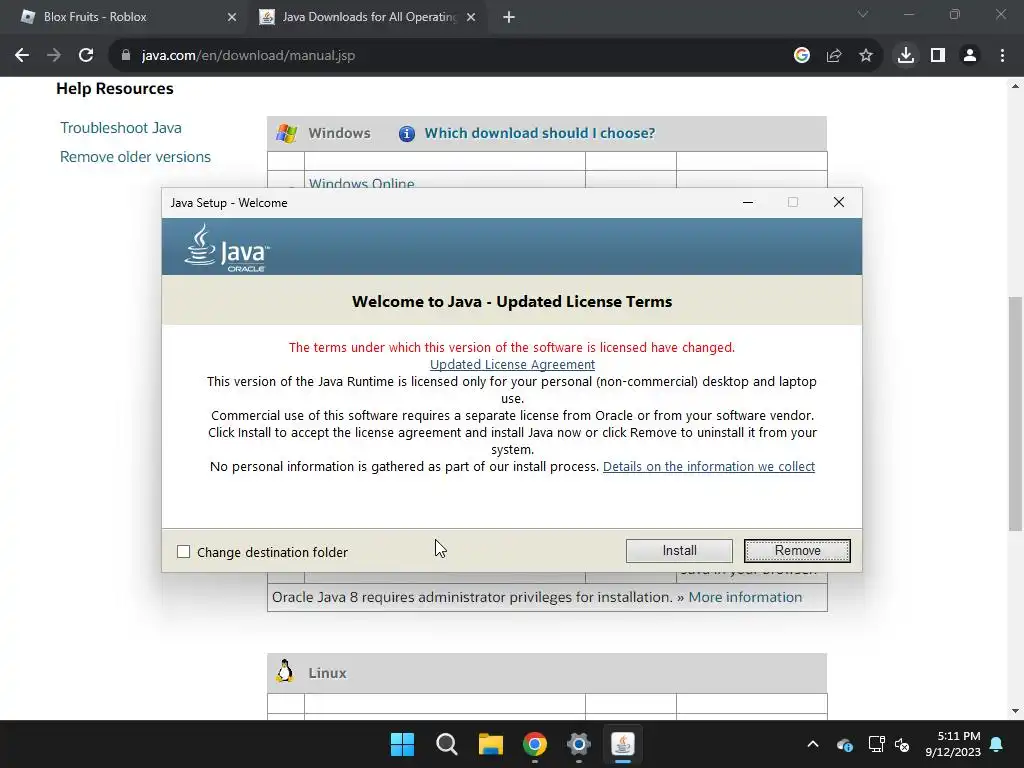Image resolution: width=1024 pixels, height=768 pixels.
Task: Open taskbar Search
Action: point(447,744)
